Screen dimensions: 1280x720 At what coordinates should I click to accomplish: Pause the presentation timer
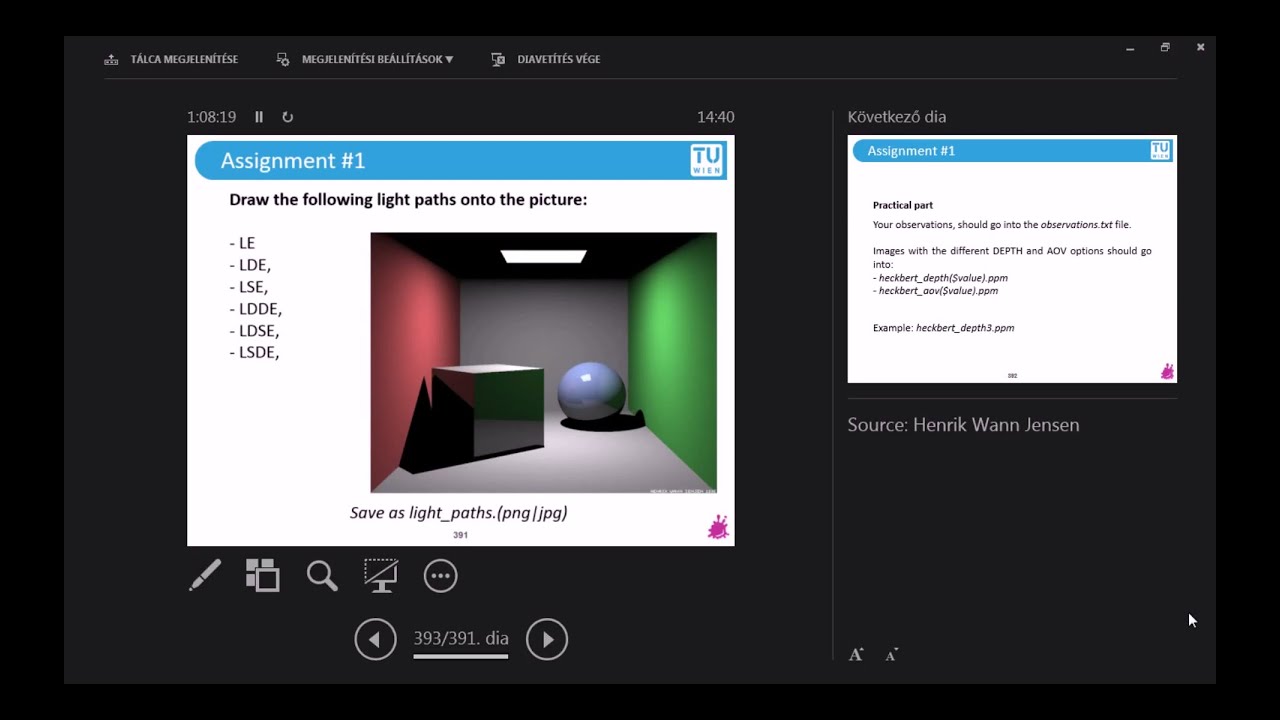(x=259, y=117)
